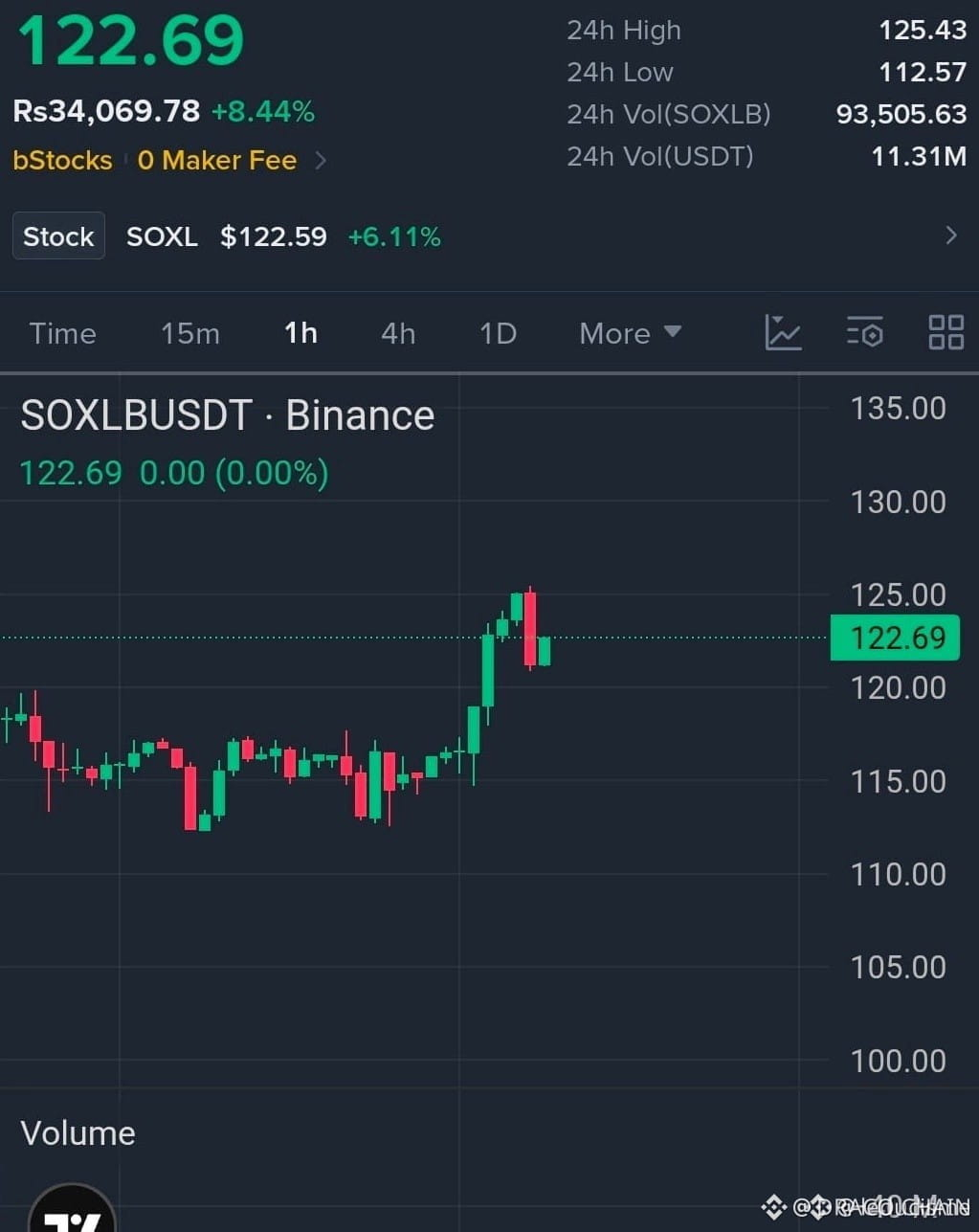Click the 120.00 price axis label
Screen dimensions: 979x1232
(x=898, y=687)
